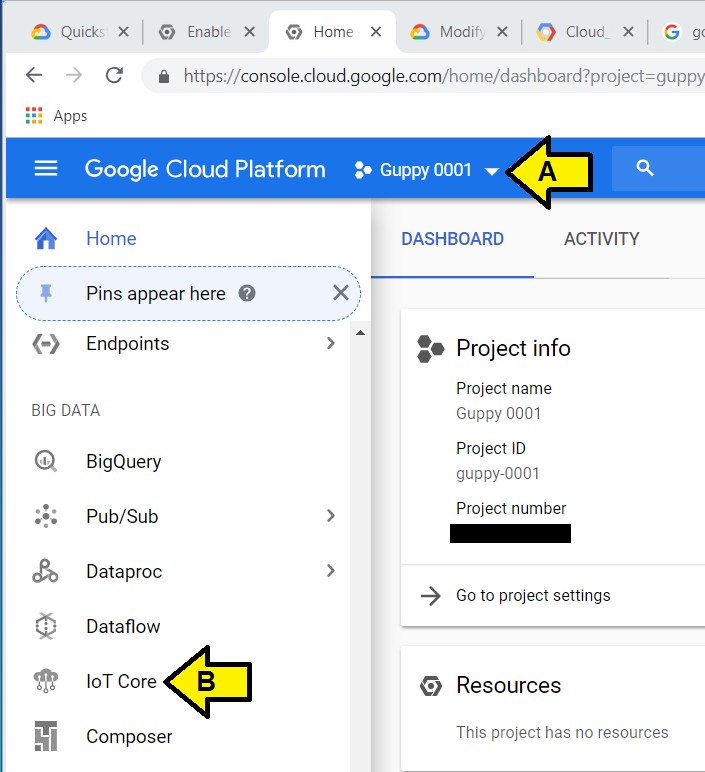The height and width of the screenshot is (772, 705).
Task: Click the sidebar scroll up arrow
Action: 360,333
